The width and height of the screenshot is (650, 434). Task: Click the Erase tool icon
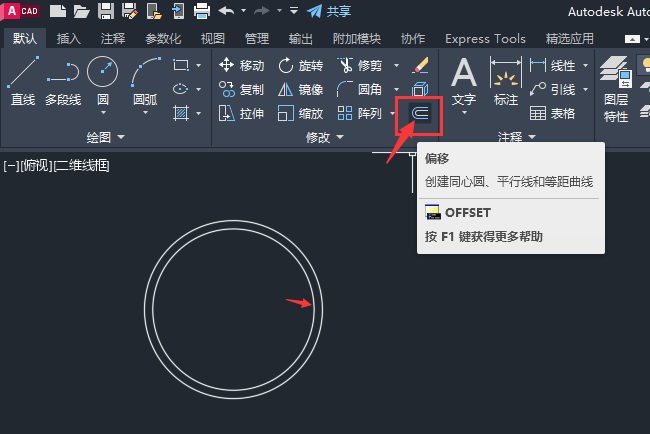(420, 65)
